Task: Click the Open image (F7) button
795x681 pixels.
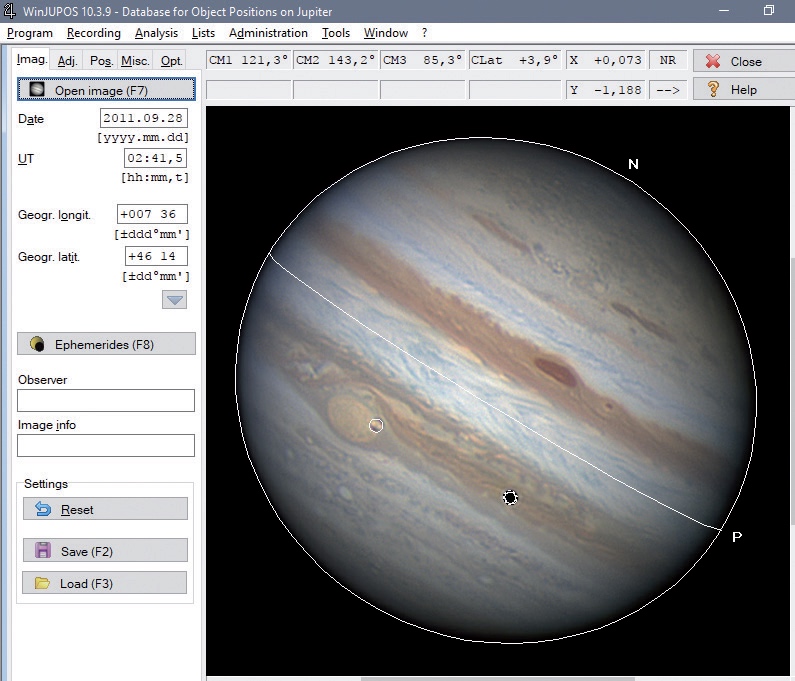Action: coord(106,90)
